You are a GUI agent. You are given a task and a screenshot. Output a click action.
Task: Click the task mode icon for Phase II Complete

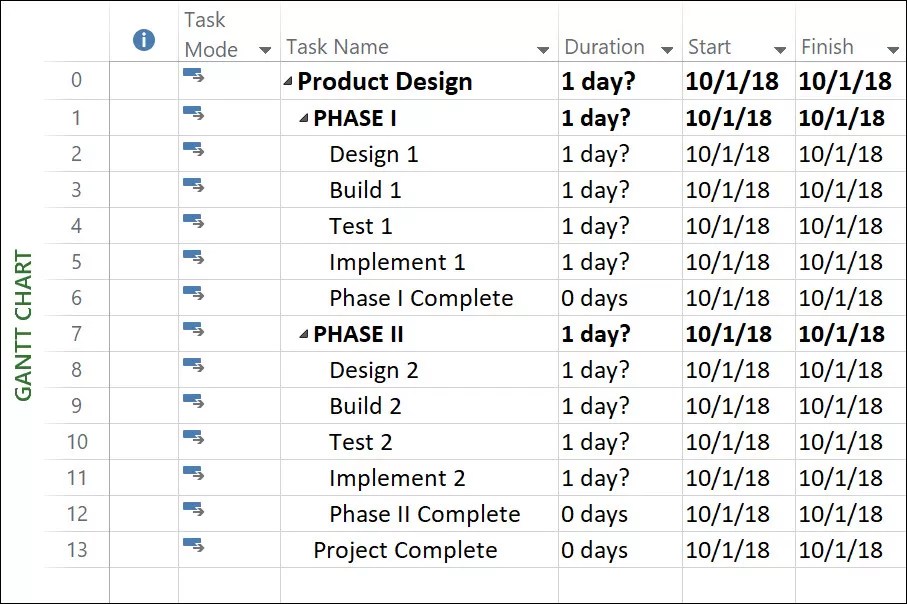click(x=193, y=508)
